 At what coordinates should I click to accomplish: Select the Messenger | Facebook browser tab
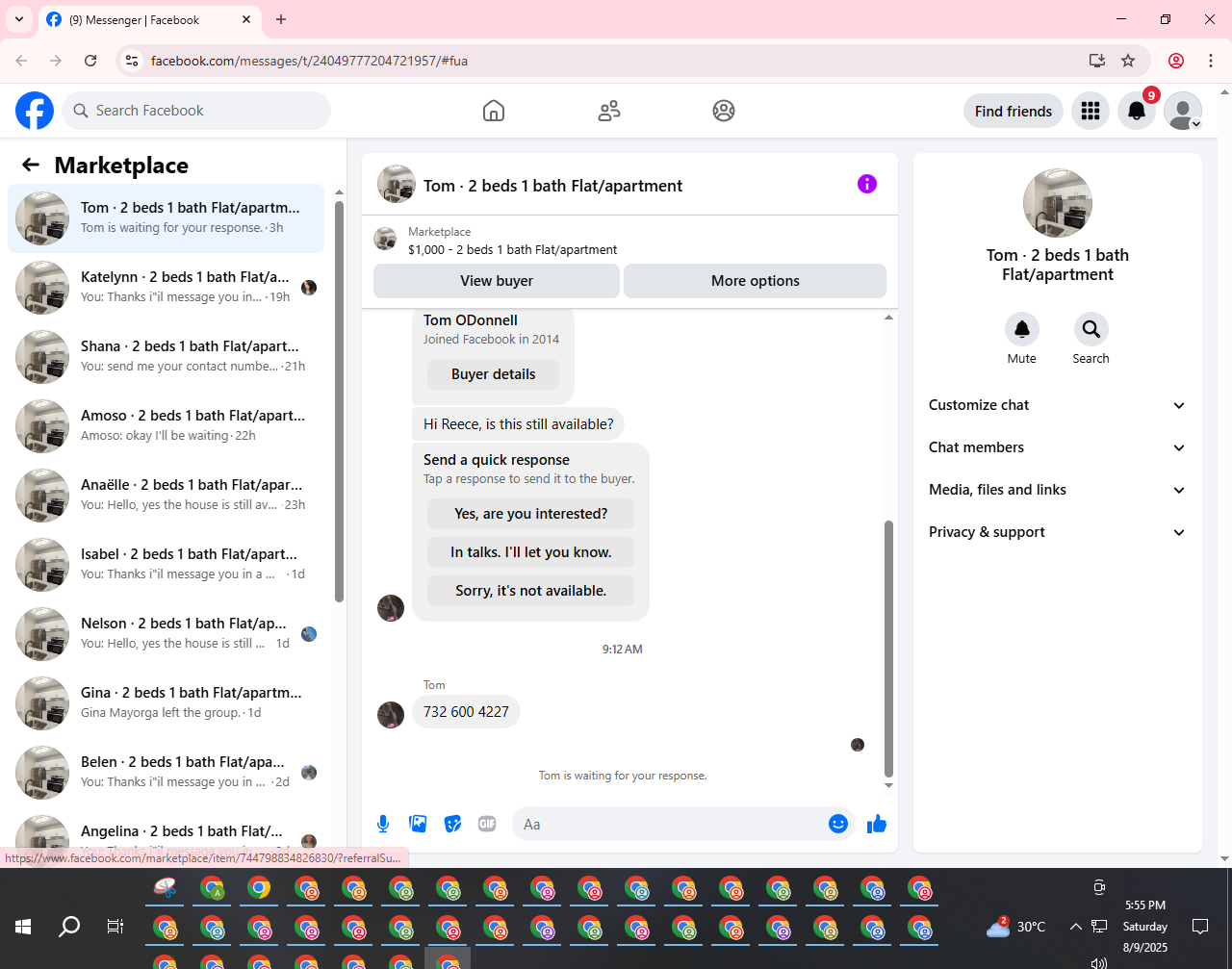point(150,19)
